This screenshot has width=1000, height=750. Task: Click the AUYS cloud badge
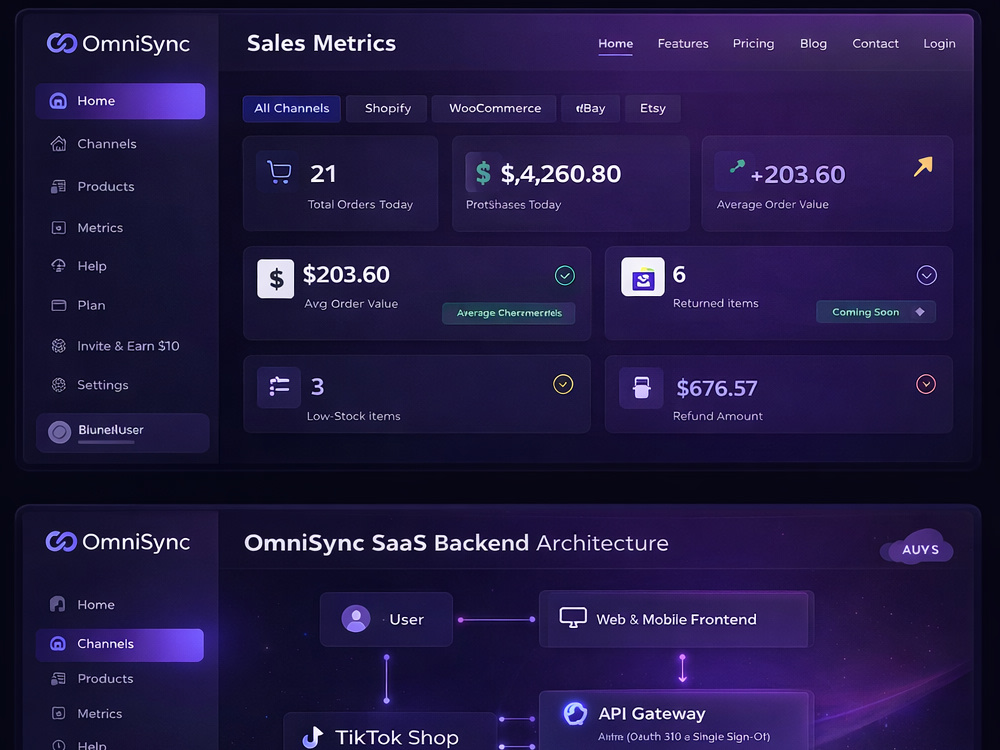point(918,547)
